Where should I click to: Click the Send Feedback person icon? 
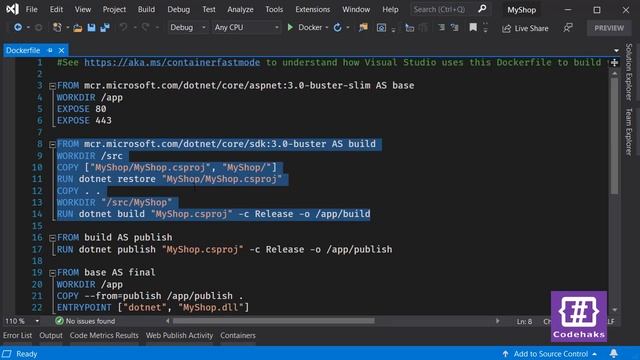coord(567,28)
